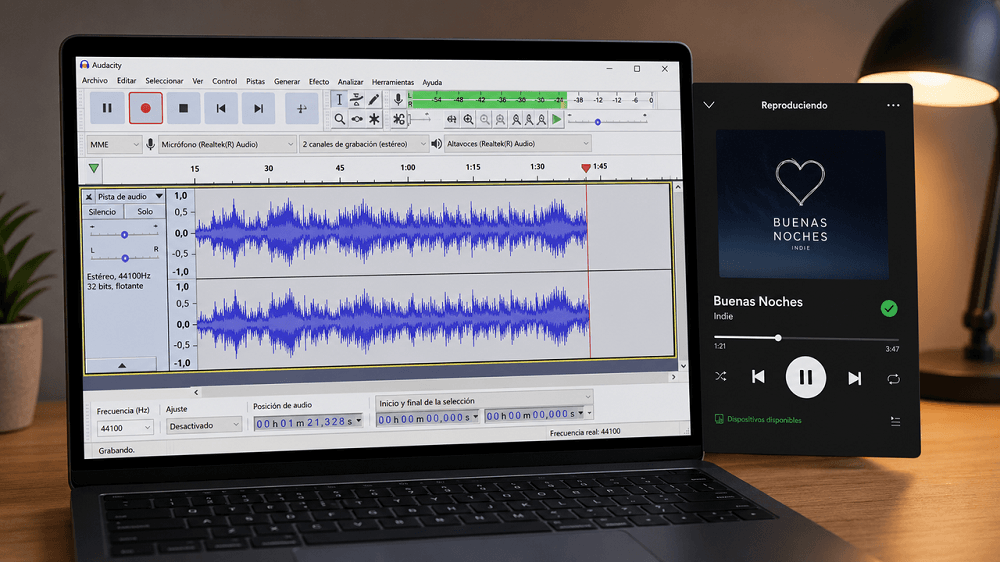Open Altavoces (Realtek(R) Audio) dropdown
Image resolution: width=1000 pixels, height=562 pixels.
(517, 144)
